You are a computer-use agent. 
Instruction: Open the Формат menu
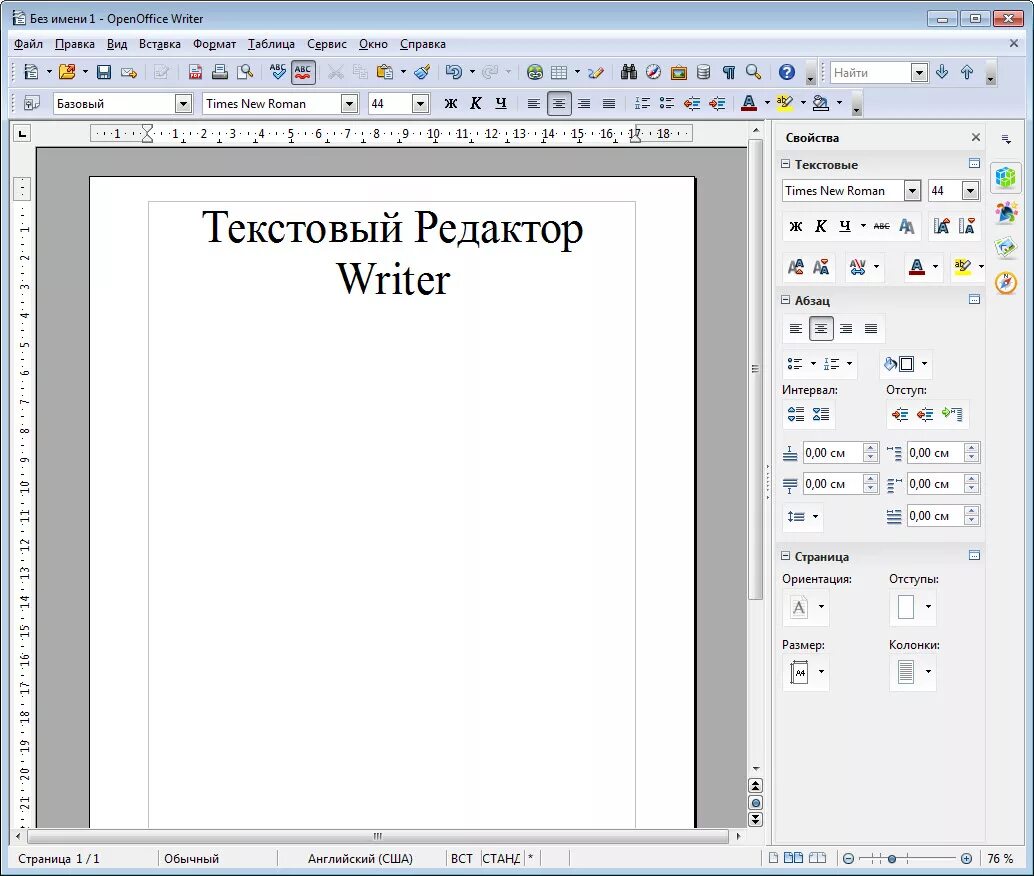coord(214,44)
